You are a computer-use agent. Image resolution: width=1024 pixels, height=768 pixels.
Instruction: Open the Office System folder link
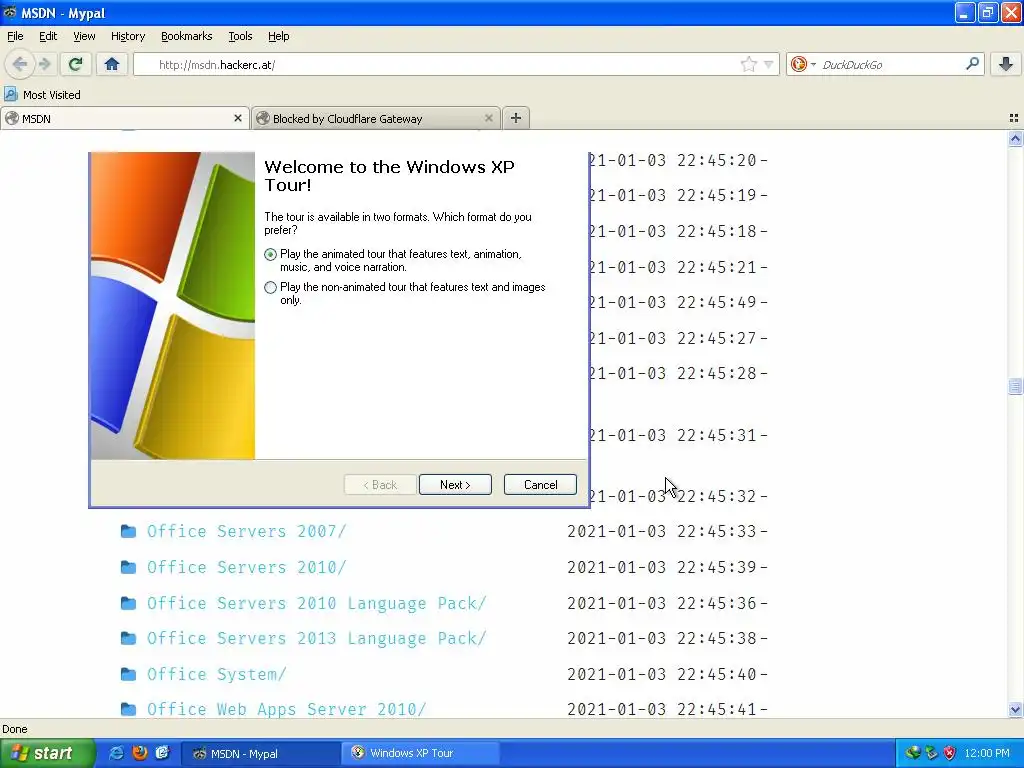(x=216, y=675)
